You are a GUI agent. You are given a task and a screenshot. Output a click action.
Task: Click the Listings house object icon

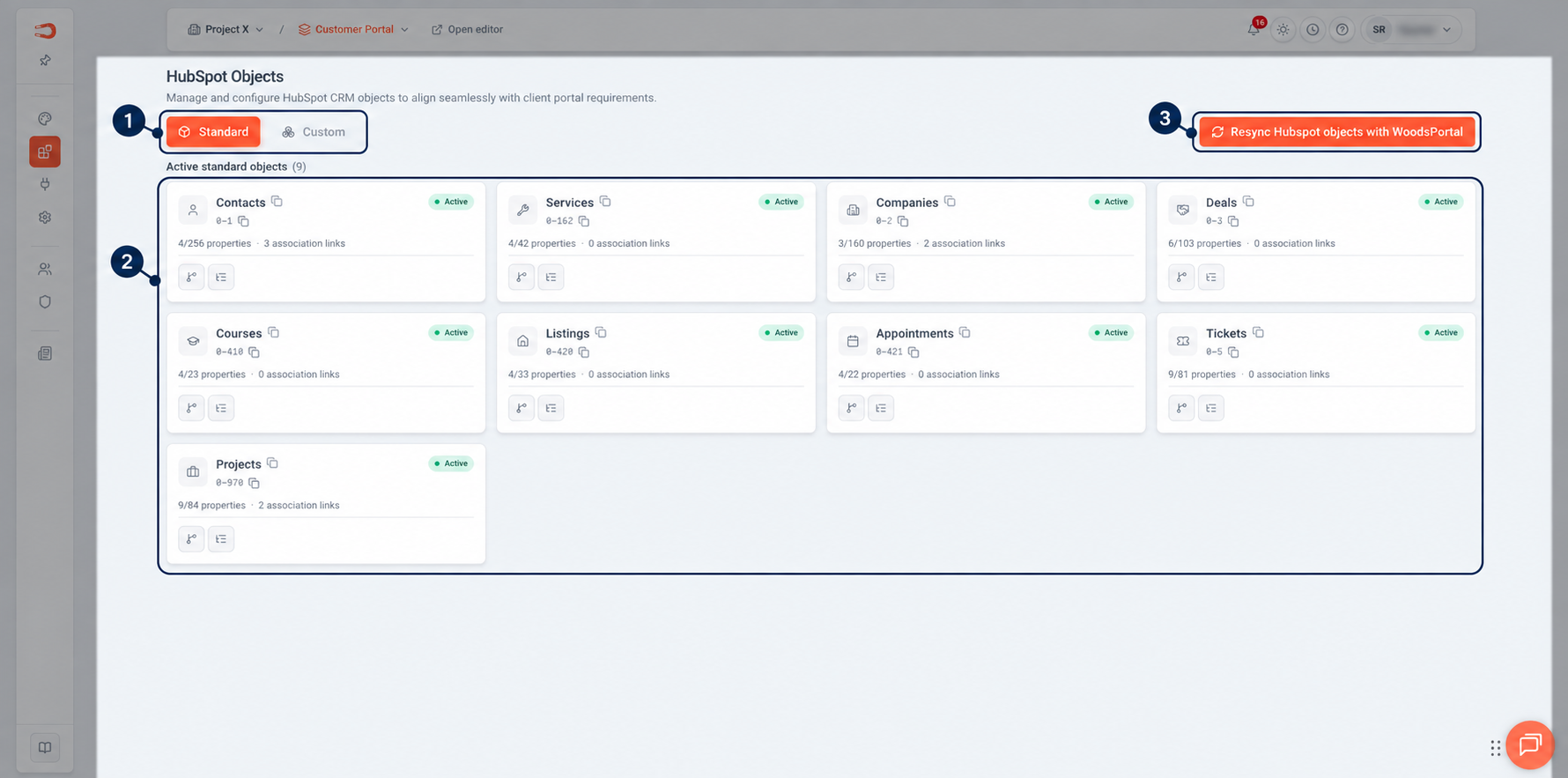[523, 341]
